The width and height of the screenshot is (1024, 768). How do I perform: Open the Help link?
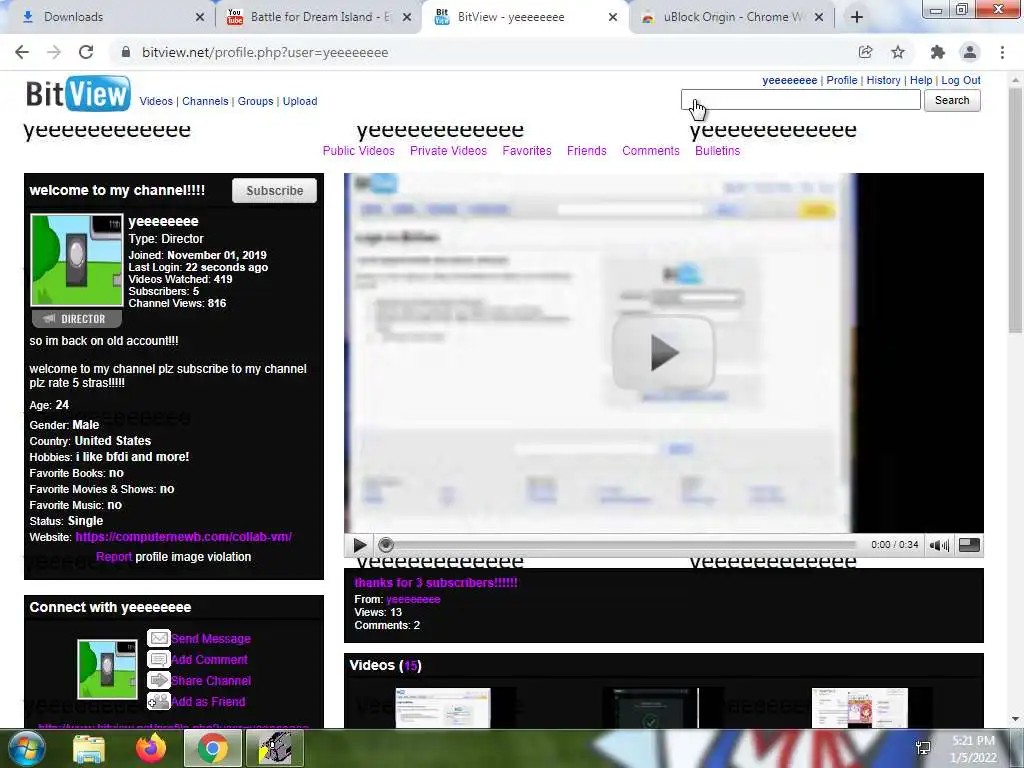[921, 80]
